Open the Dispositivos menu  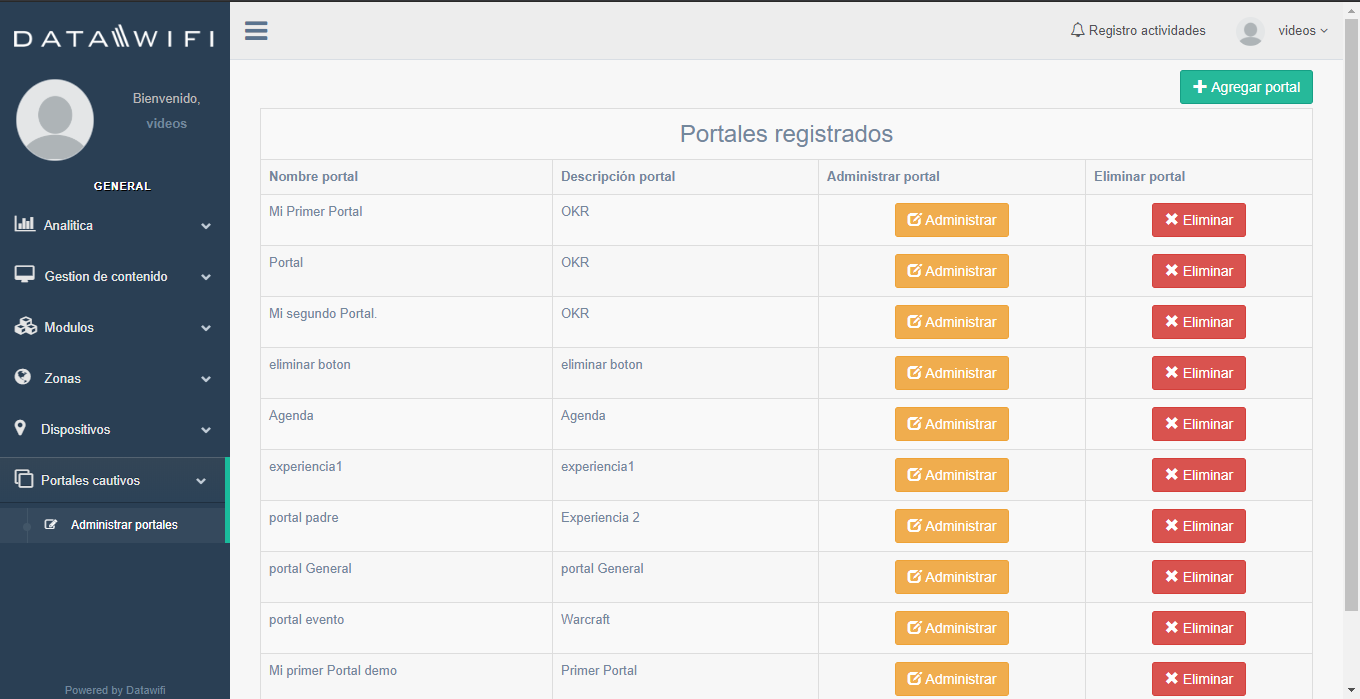coord(114,429)
